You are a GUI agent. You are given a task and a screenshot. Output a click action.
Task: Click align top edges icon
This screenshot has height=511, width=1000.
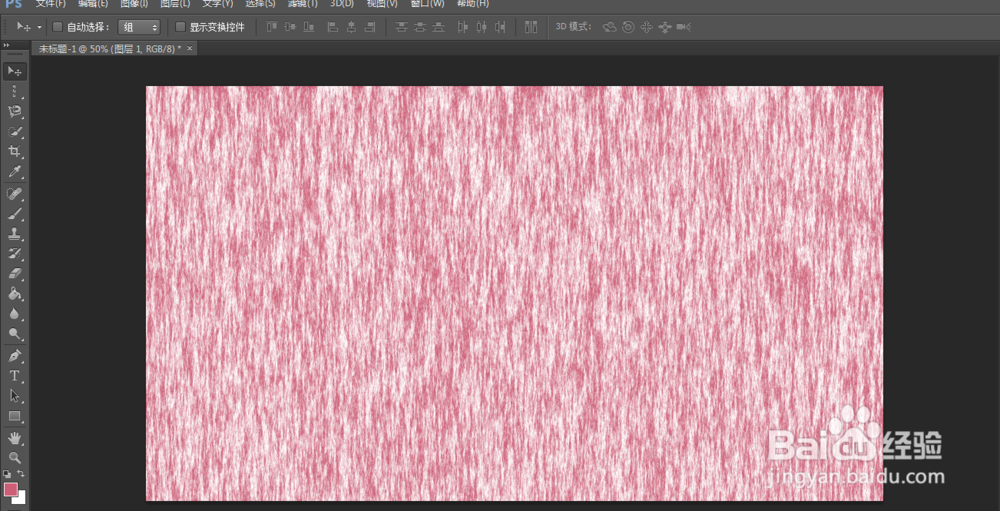tap(272, 27)
